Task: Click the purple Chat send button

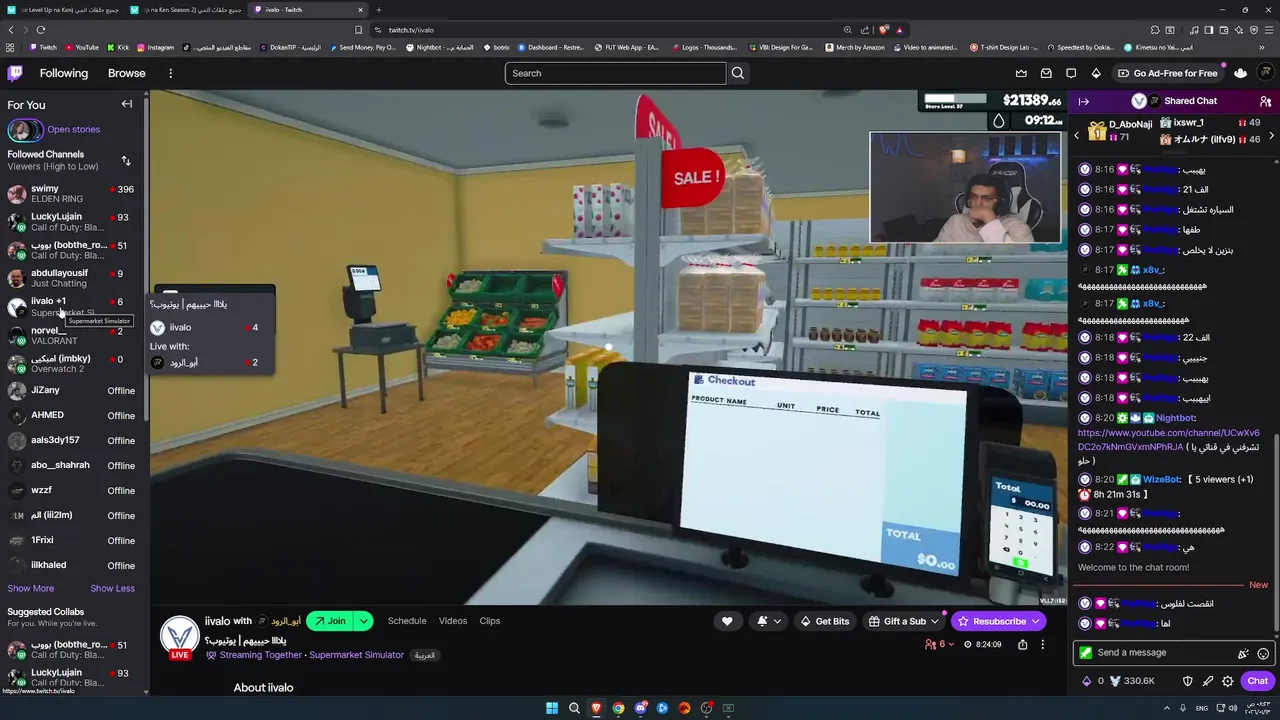Action: [x=1257, y=681]
